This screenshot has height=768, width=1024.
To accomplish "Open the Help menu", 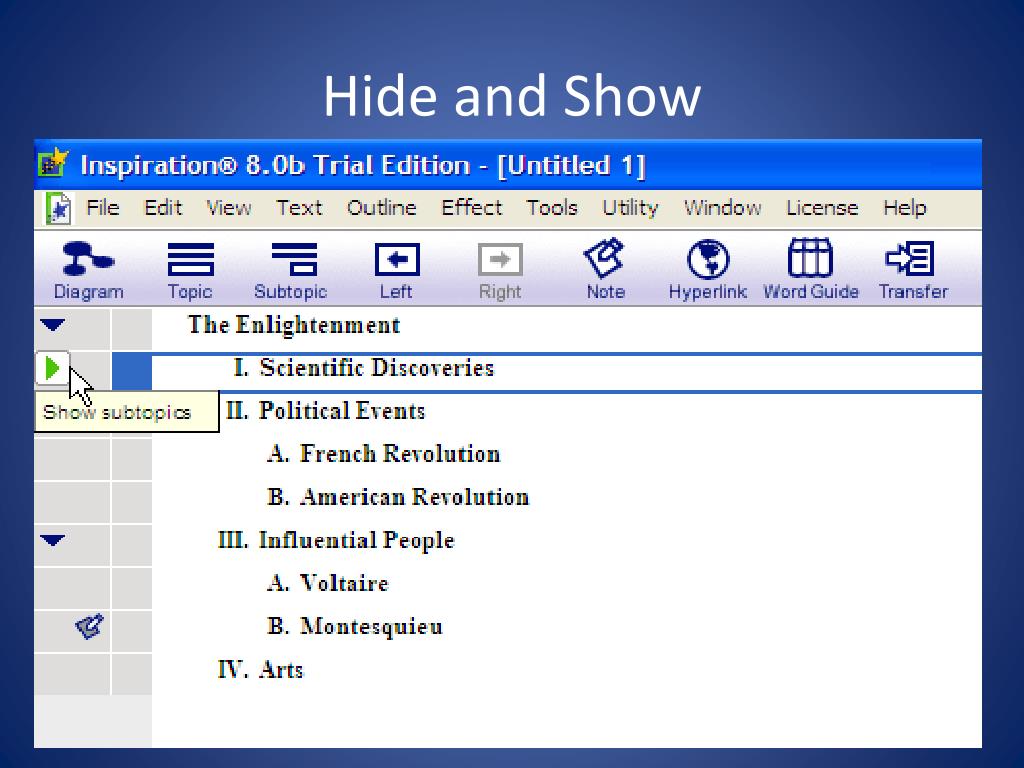I will 904,208.
